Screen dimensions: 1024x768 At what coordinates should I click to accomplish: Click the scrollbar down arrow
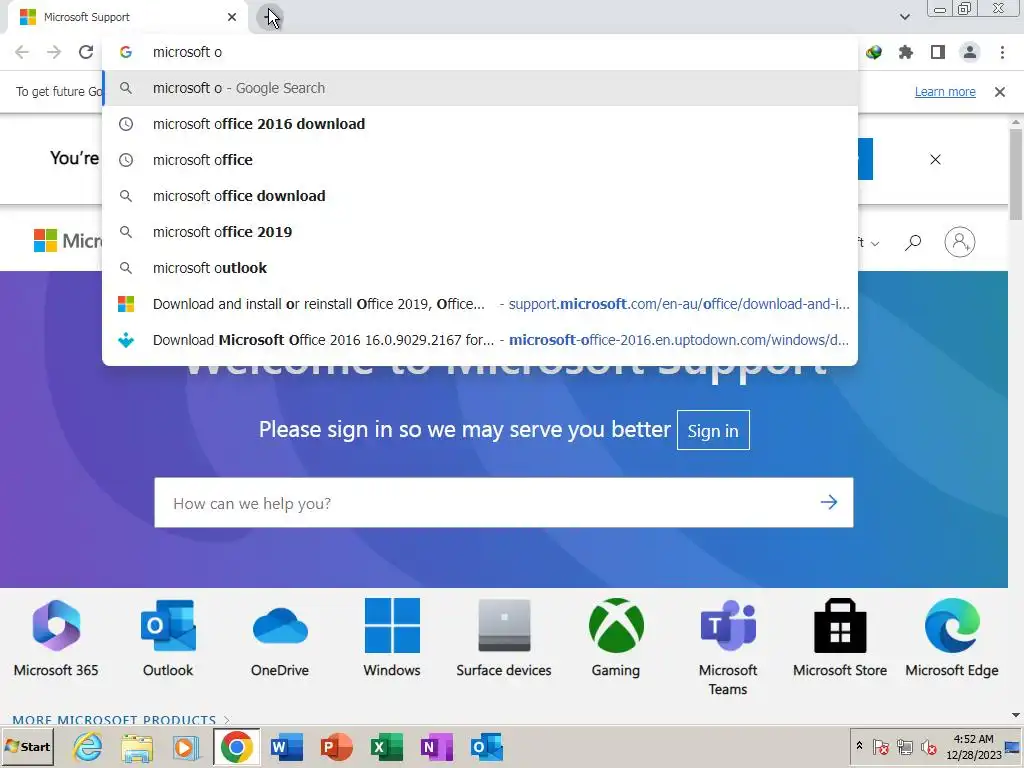(x=1016, y=716)
